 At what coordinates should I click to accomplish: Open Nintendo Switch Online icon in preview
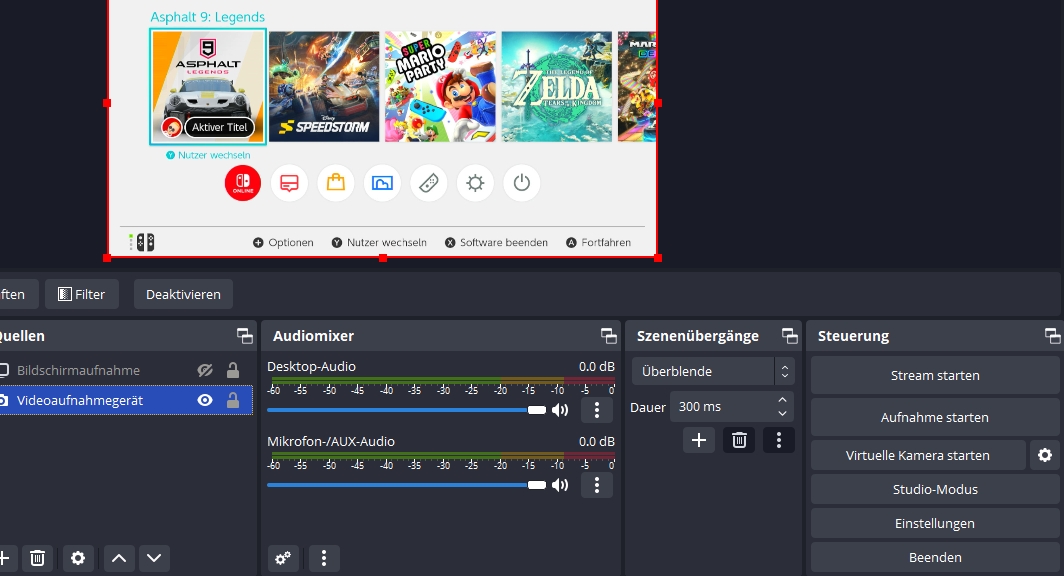pos(242,183)
